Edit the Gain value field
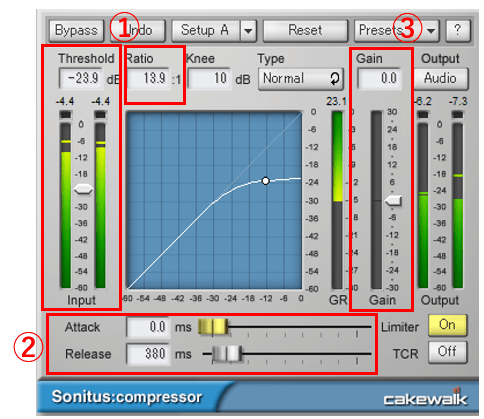Image resolution: width=484 pixels, height=419 pixels. pos(379,79)
